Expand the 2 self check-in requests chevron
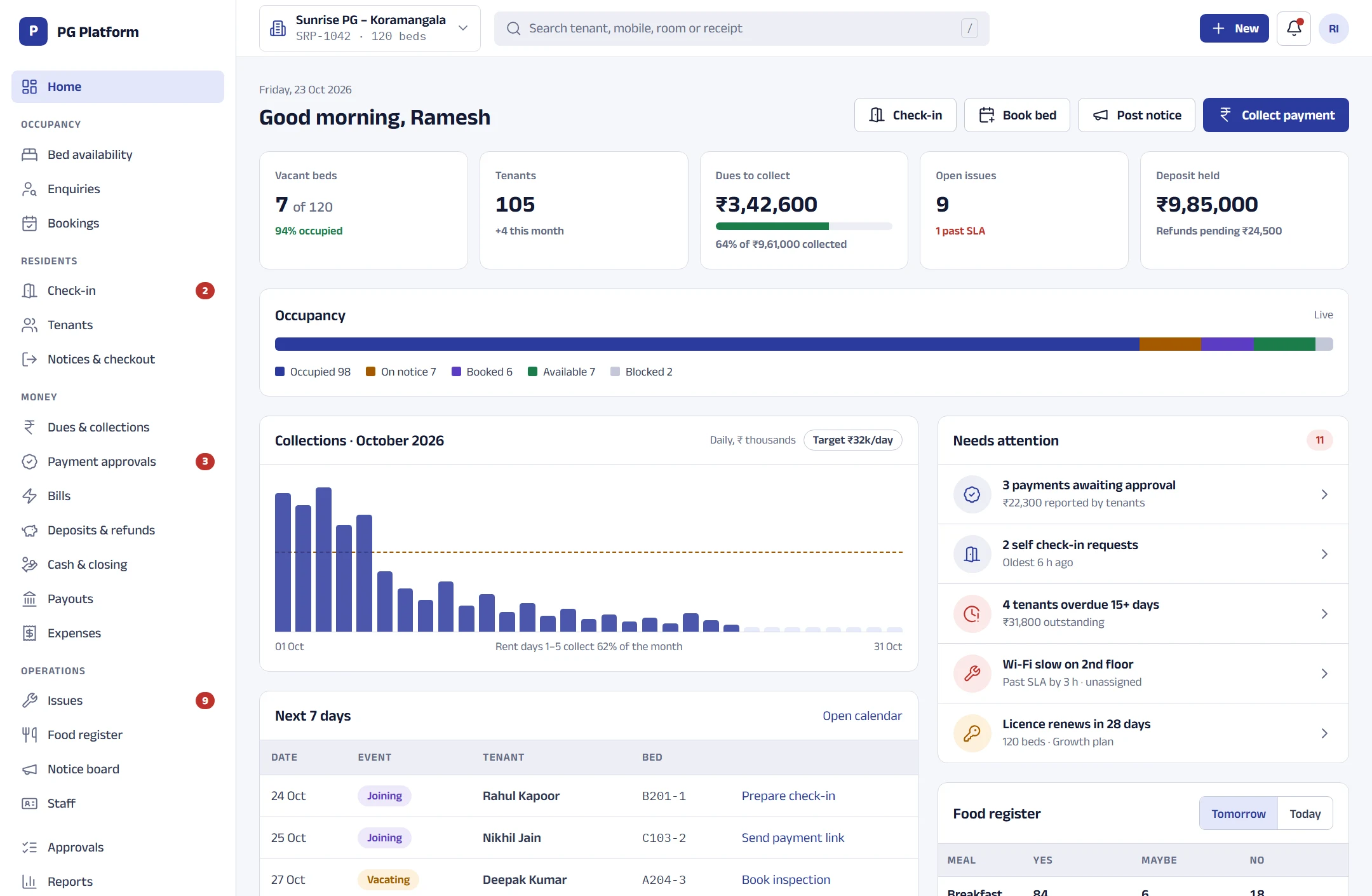The width and height of the screenshot is (1372, 896). point(1324,554)
